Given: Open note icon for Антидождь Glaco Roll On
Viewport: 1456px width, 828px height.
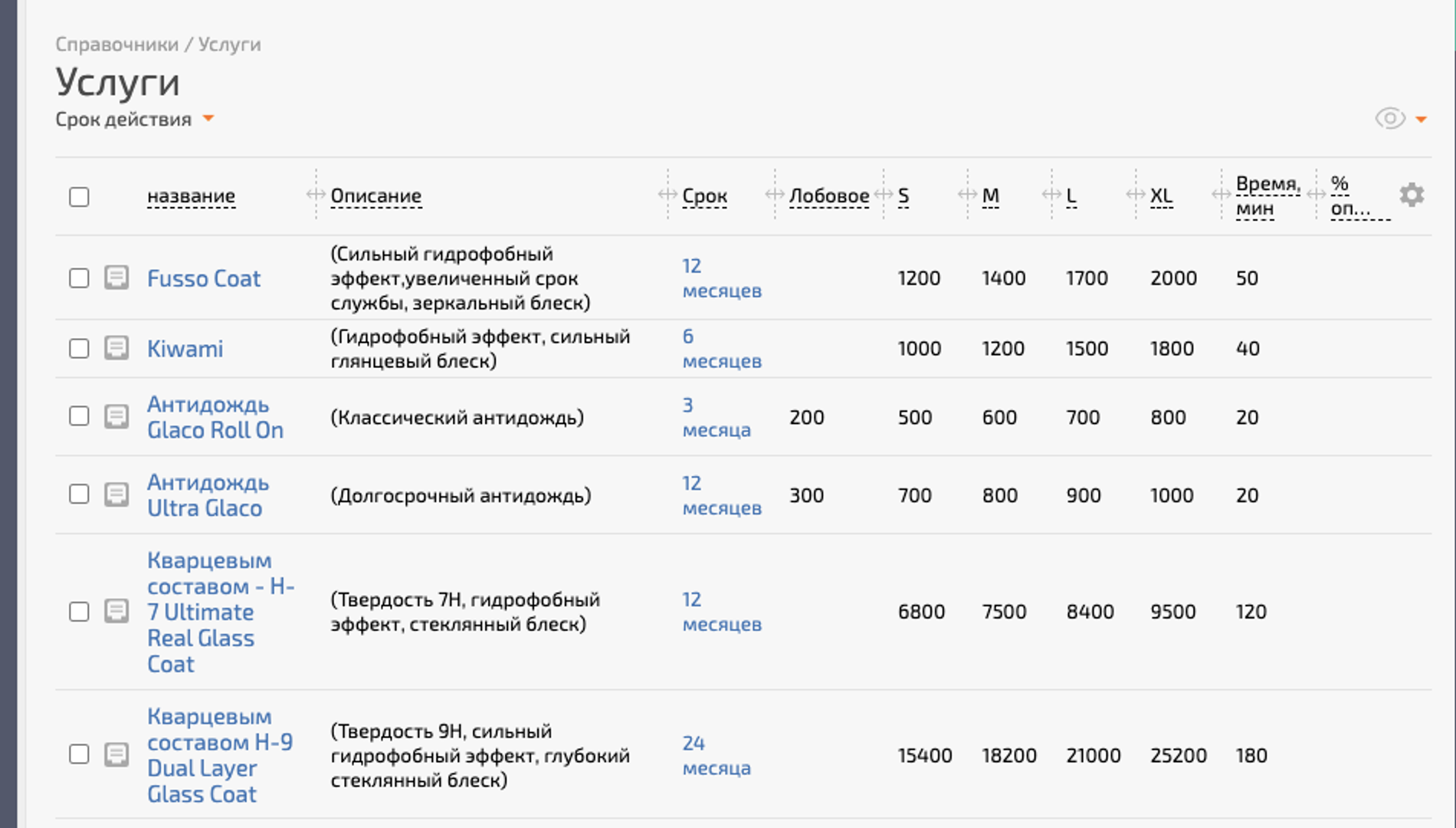Looking at the screenshot, I should tap(116, 417).
